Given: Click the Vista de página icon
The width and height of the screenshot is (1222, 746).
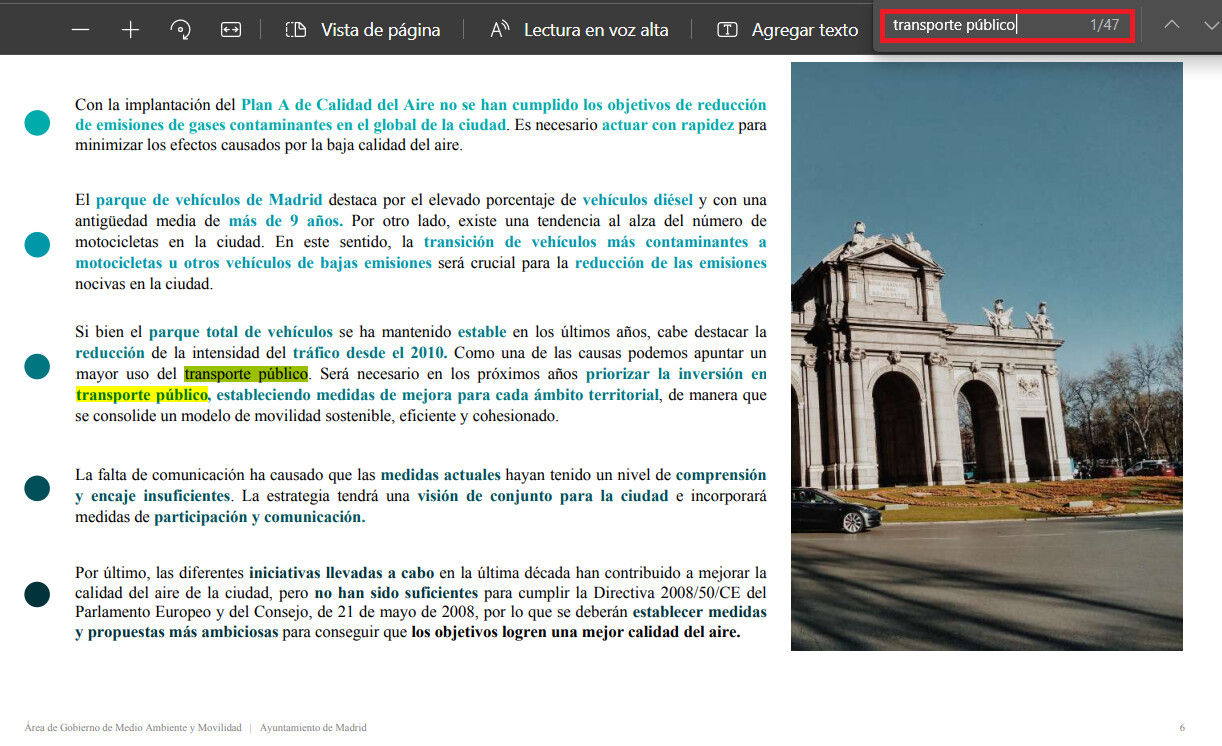Looking at the screenshot, I should click(x=296, y=30).
